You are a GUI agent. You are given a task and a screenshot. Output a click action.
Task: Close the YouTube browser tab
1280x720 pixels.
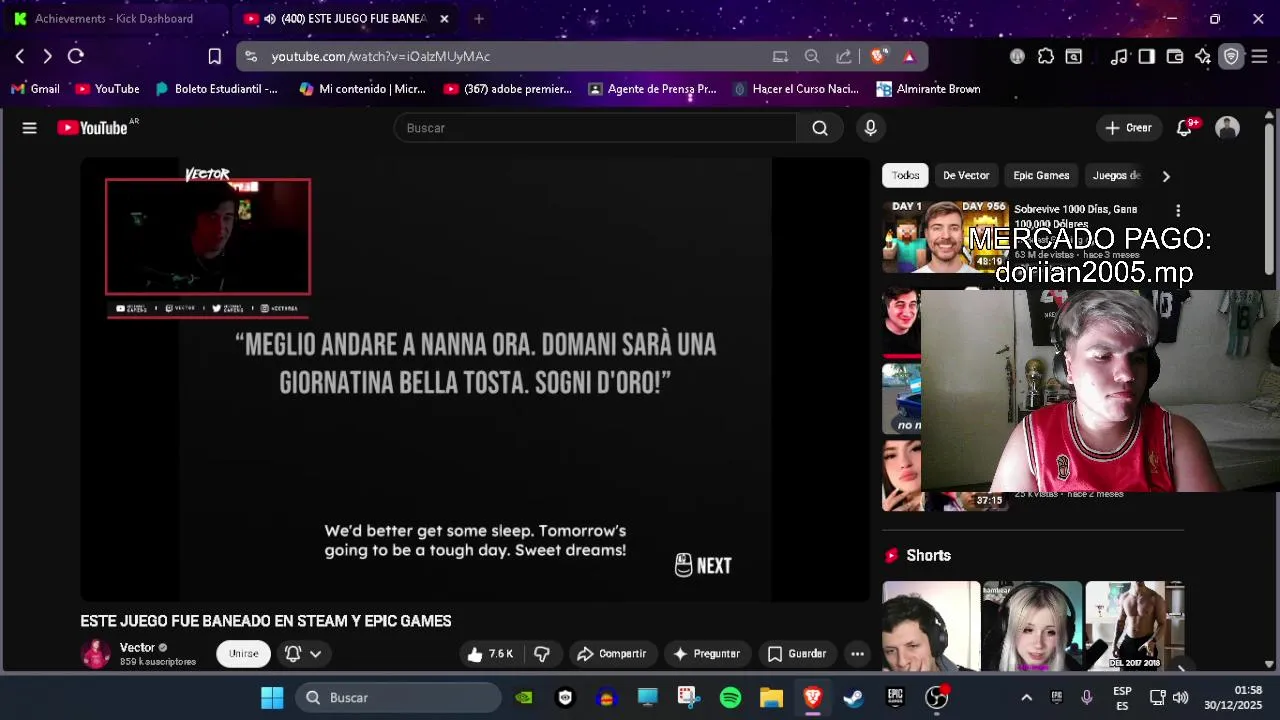click(444, 18)
